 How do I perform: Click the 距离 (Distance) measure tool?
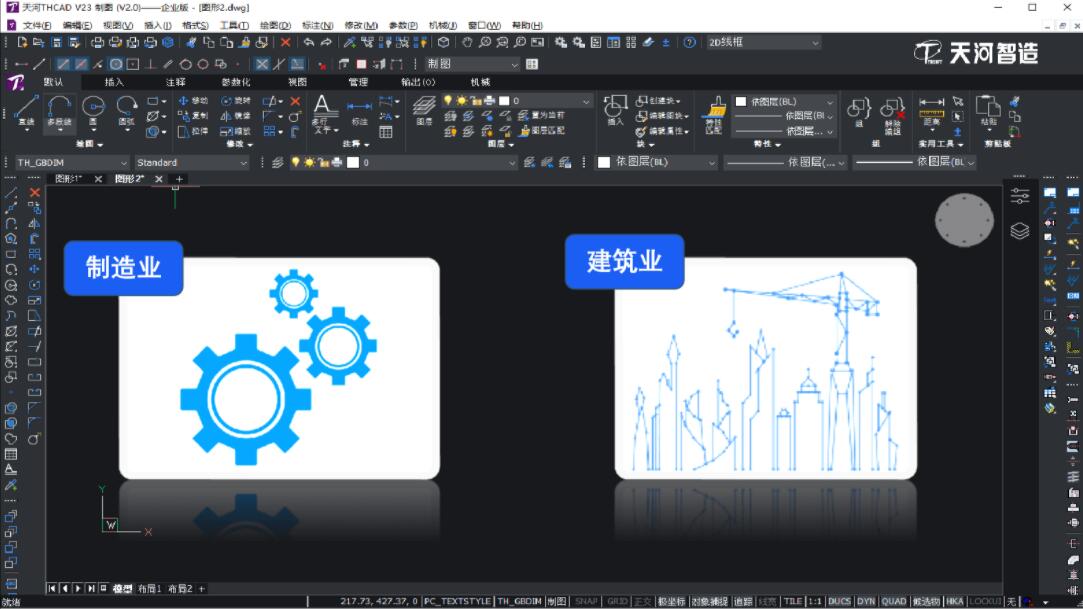[x=931, y=113]
